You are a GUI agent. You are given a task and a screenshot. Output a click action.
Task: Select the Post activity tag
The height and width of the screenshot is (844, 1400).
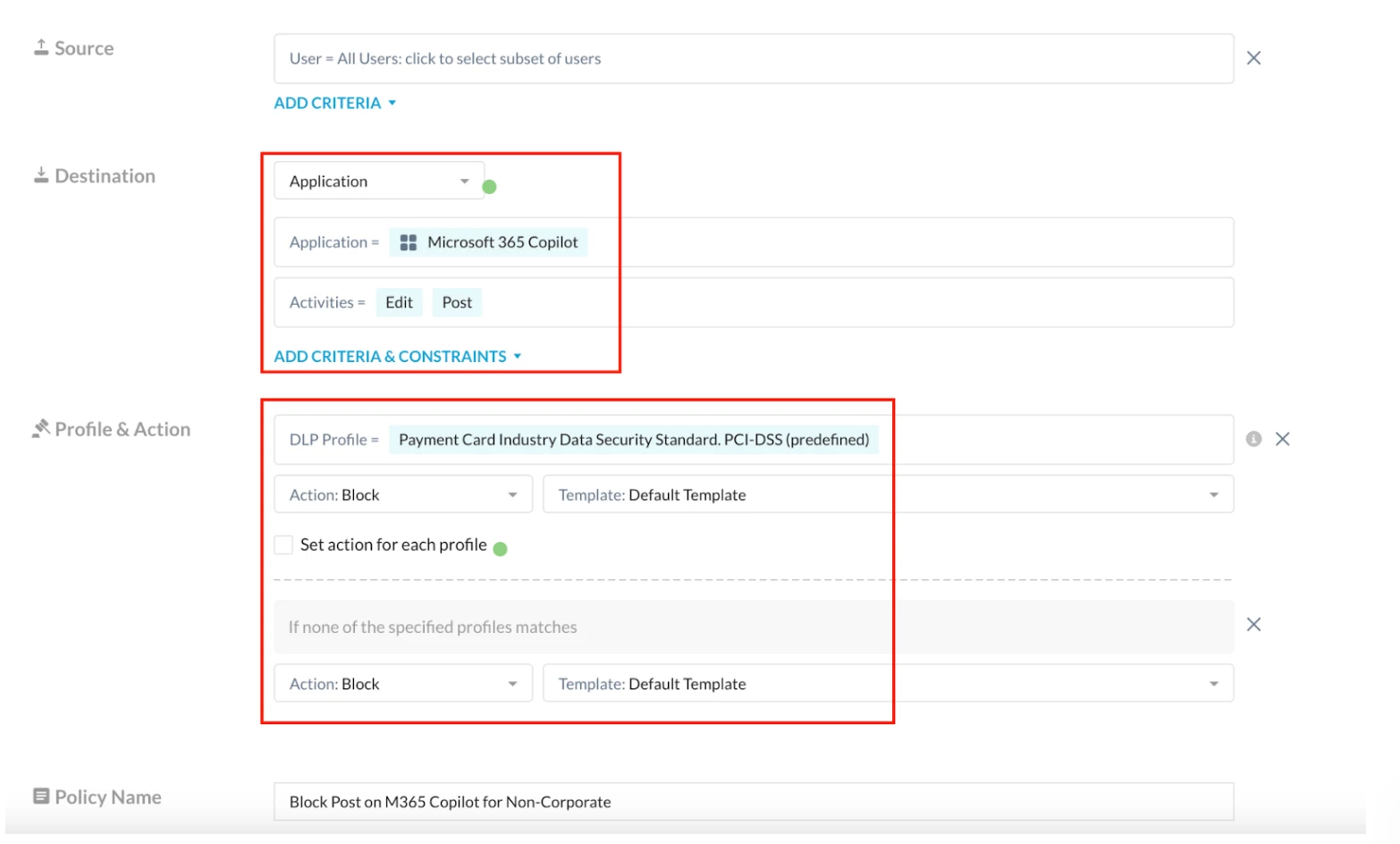[x=457, y=302]
